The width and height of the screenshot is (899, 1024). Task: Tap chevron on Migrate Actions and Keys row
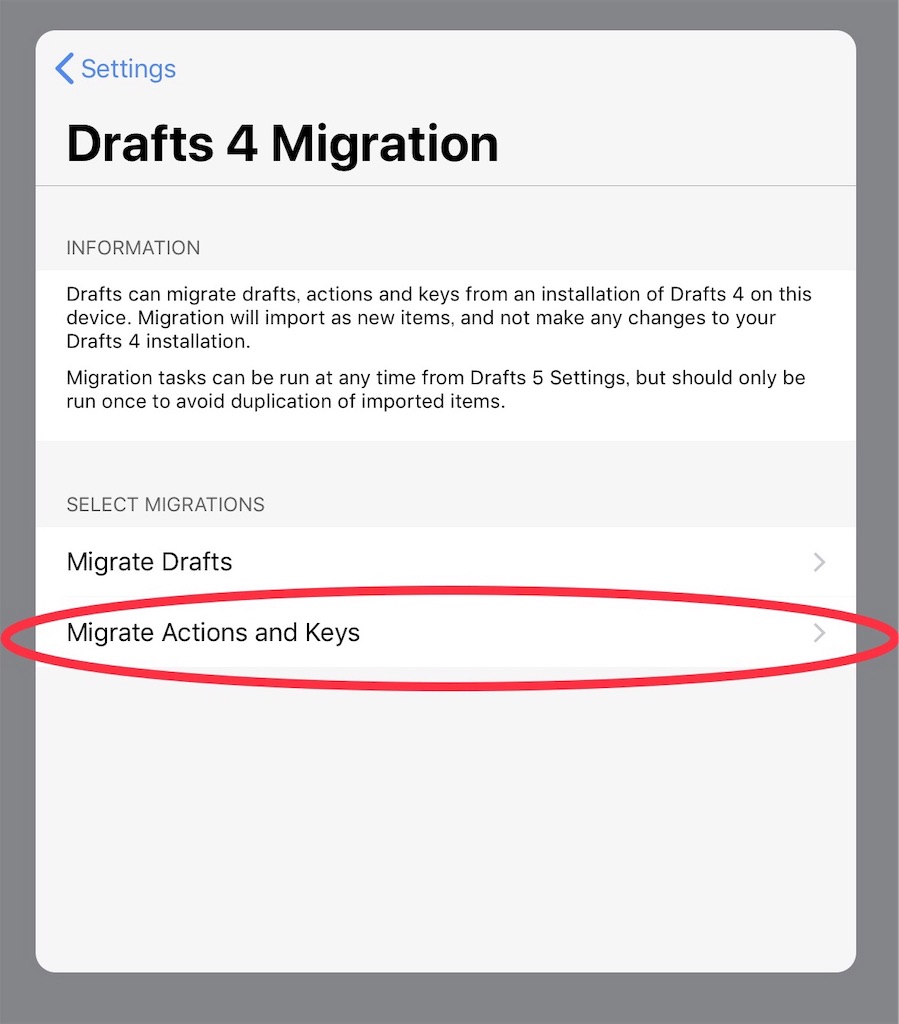819,632
